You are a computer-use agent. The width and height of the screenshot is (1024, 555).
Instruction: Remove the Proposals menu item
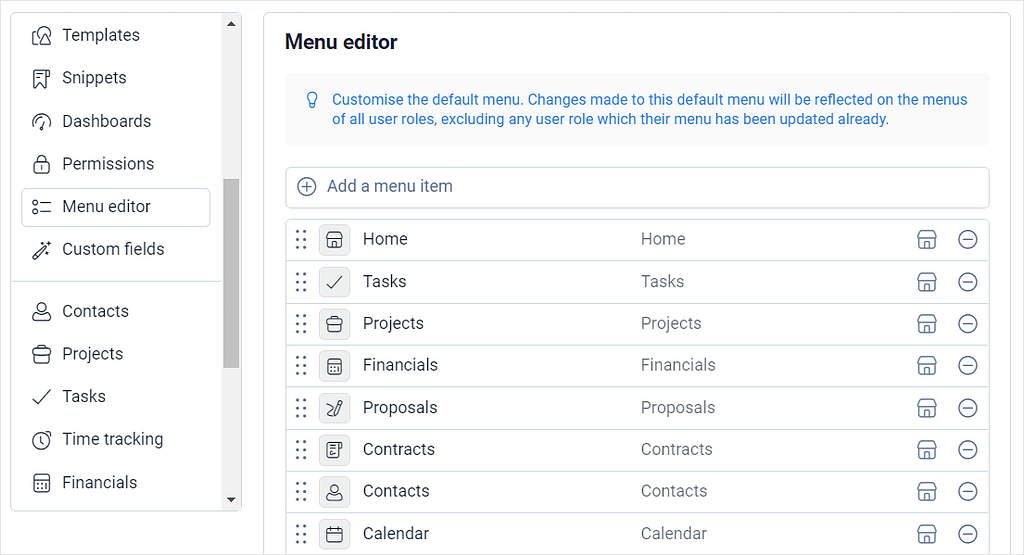point(968,408)
